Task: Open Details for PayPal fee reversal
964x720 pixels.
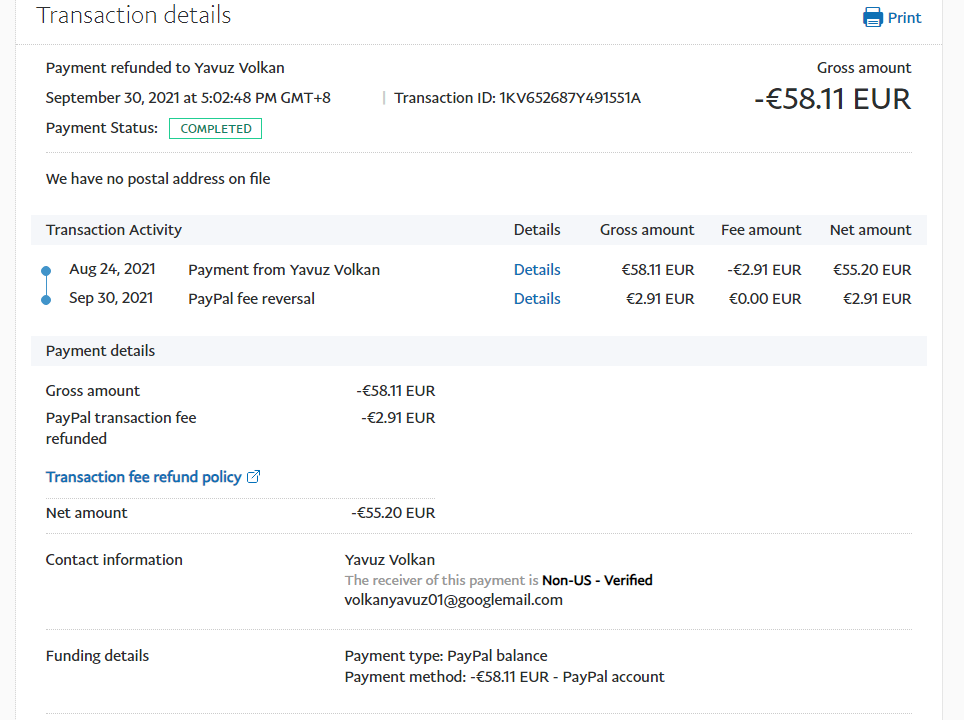Action: pyautogui.click(x=537, y=299)
